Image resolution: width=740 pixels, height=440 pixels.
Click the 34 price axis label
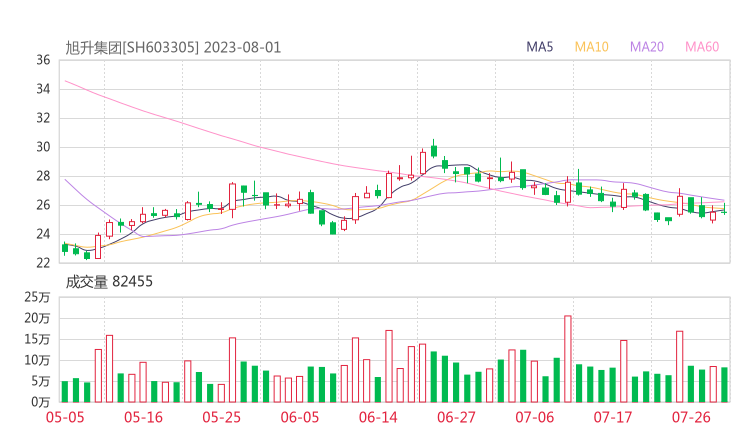(43, 89)
